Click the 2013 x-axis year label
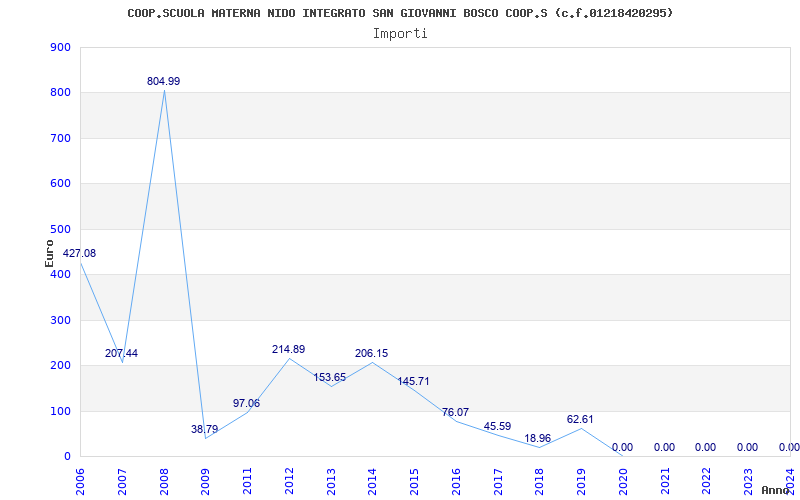The width and height of the screenshot is (800, 500). point(331,481)
